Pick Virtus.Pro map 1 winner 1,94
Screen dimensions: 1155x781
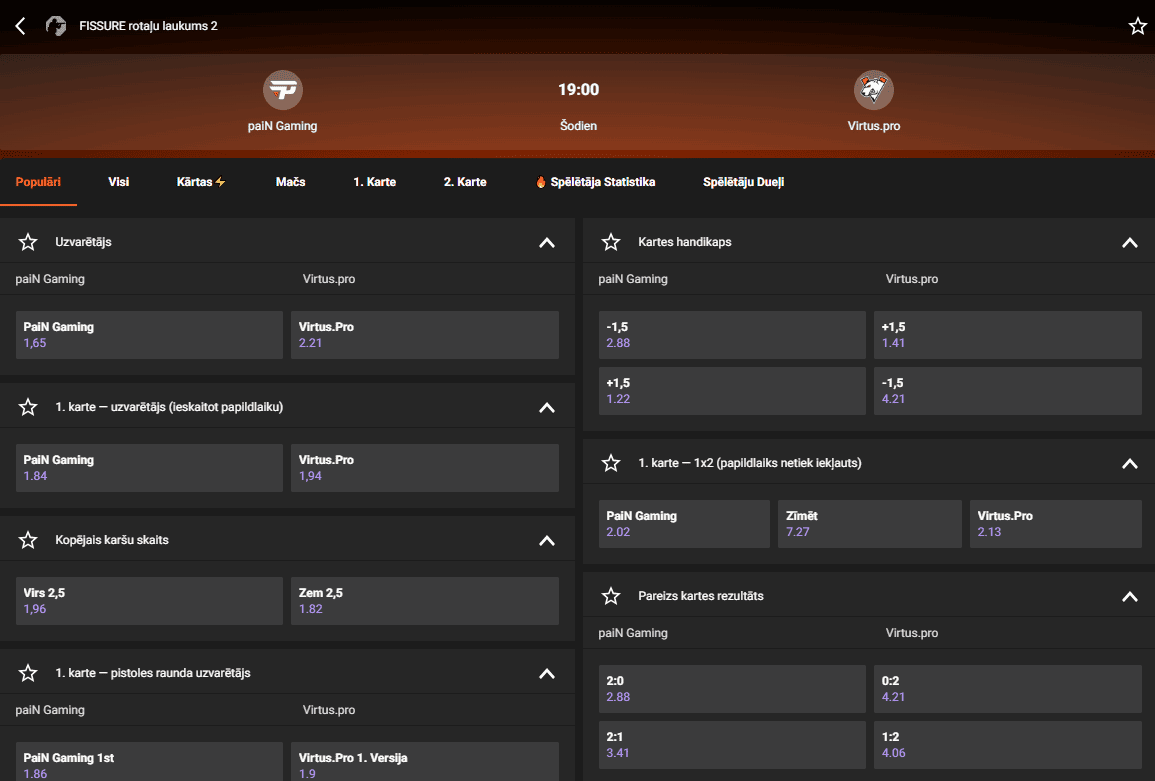425,468
